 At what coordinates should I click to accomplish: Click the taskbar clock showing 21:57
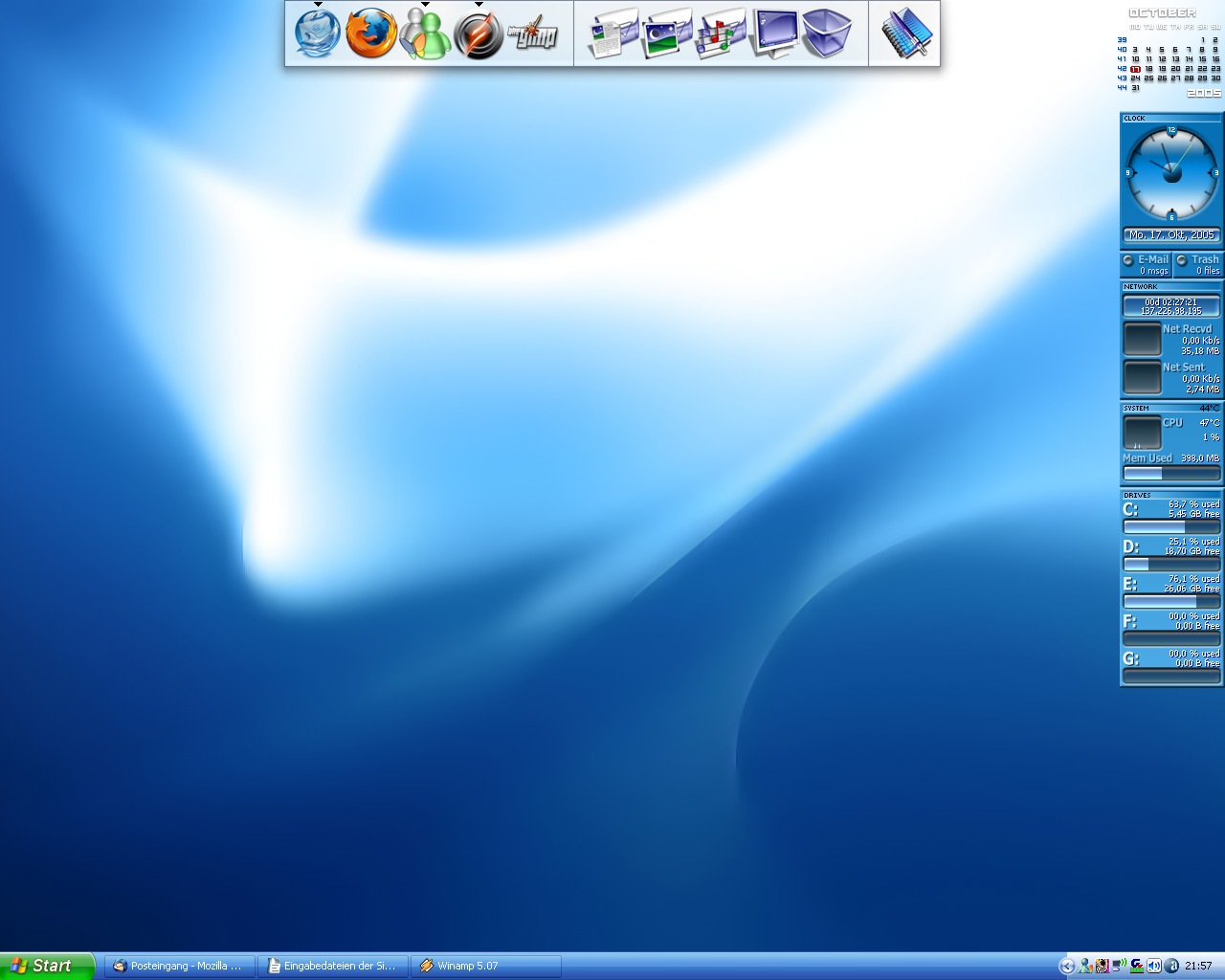click(x=1198, y=966)
